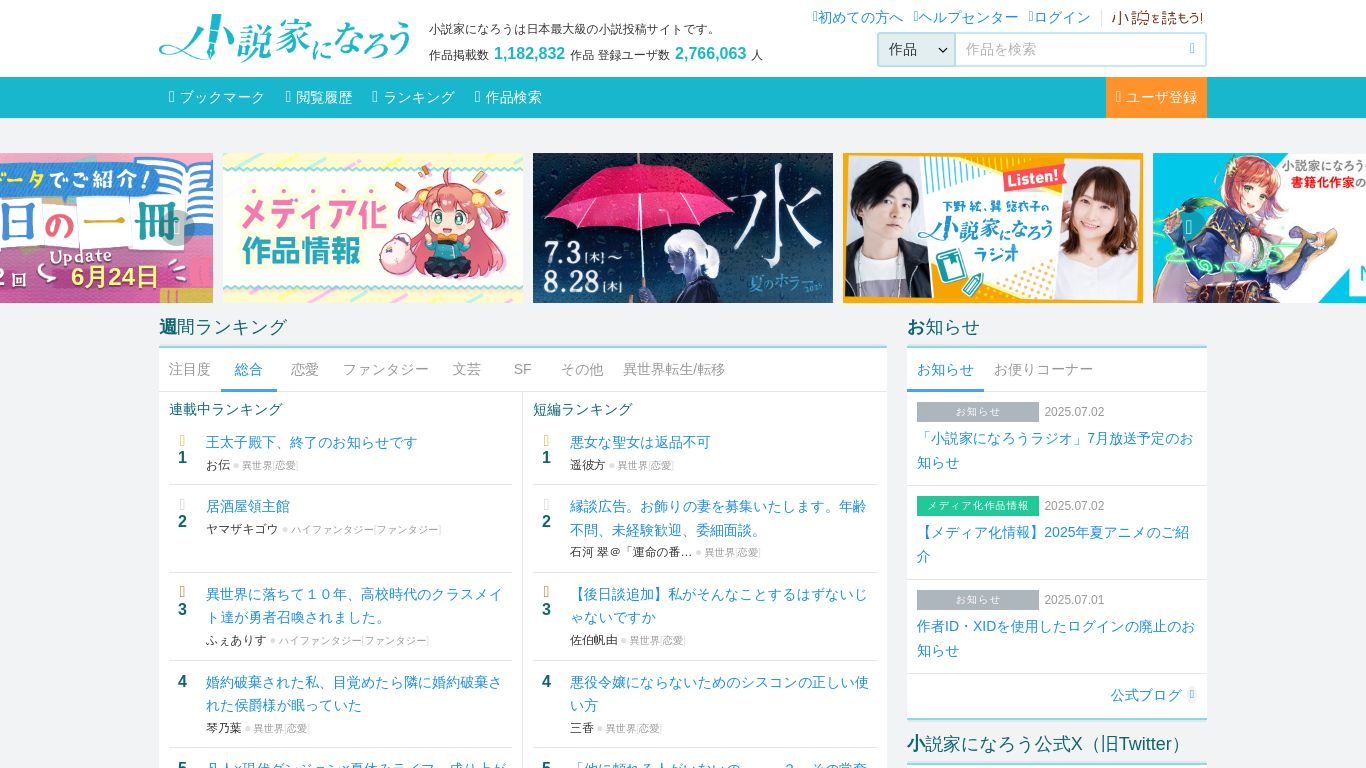Click author name ヤマザキゴウ
Image resolution: width=1366 pixels, height=768 pixels.
point(242,529)
